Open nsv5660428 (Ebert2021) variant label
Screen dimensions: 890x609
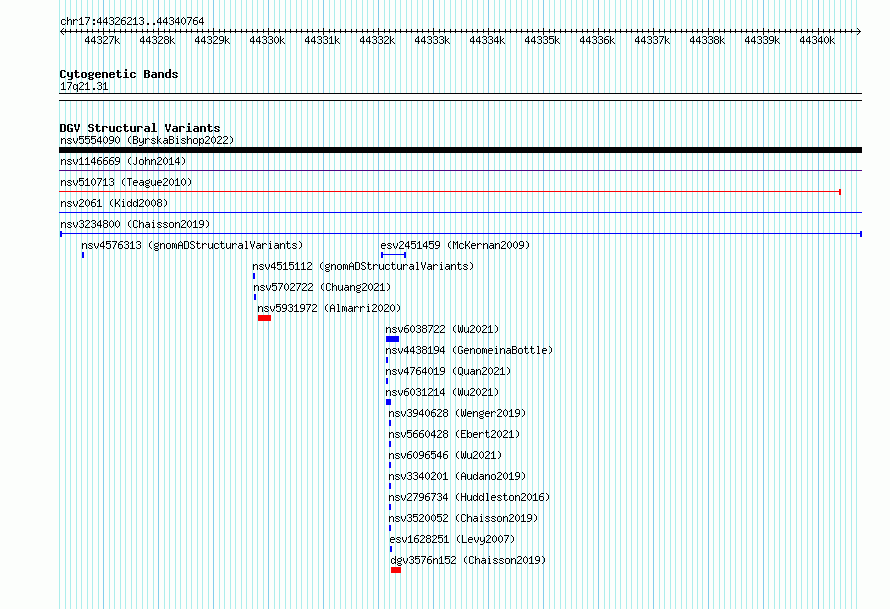454,434
